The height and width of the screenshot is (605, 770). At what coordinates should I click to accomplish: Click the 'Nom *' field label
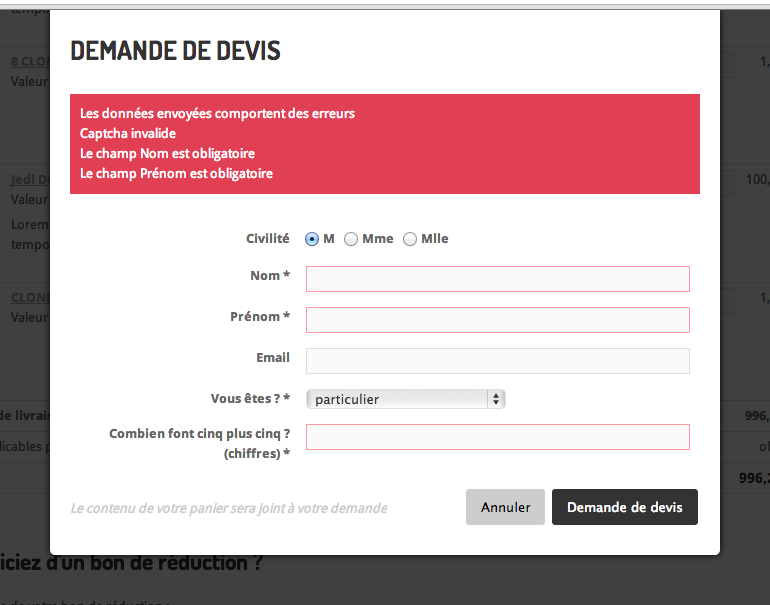pyautogui.click(x=269, y=276)
